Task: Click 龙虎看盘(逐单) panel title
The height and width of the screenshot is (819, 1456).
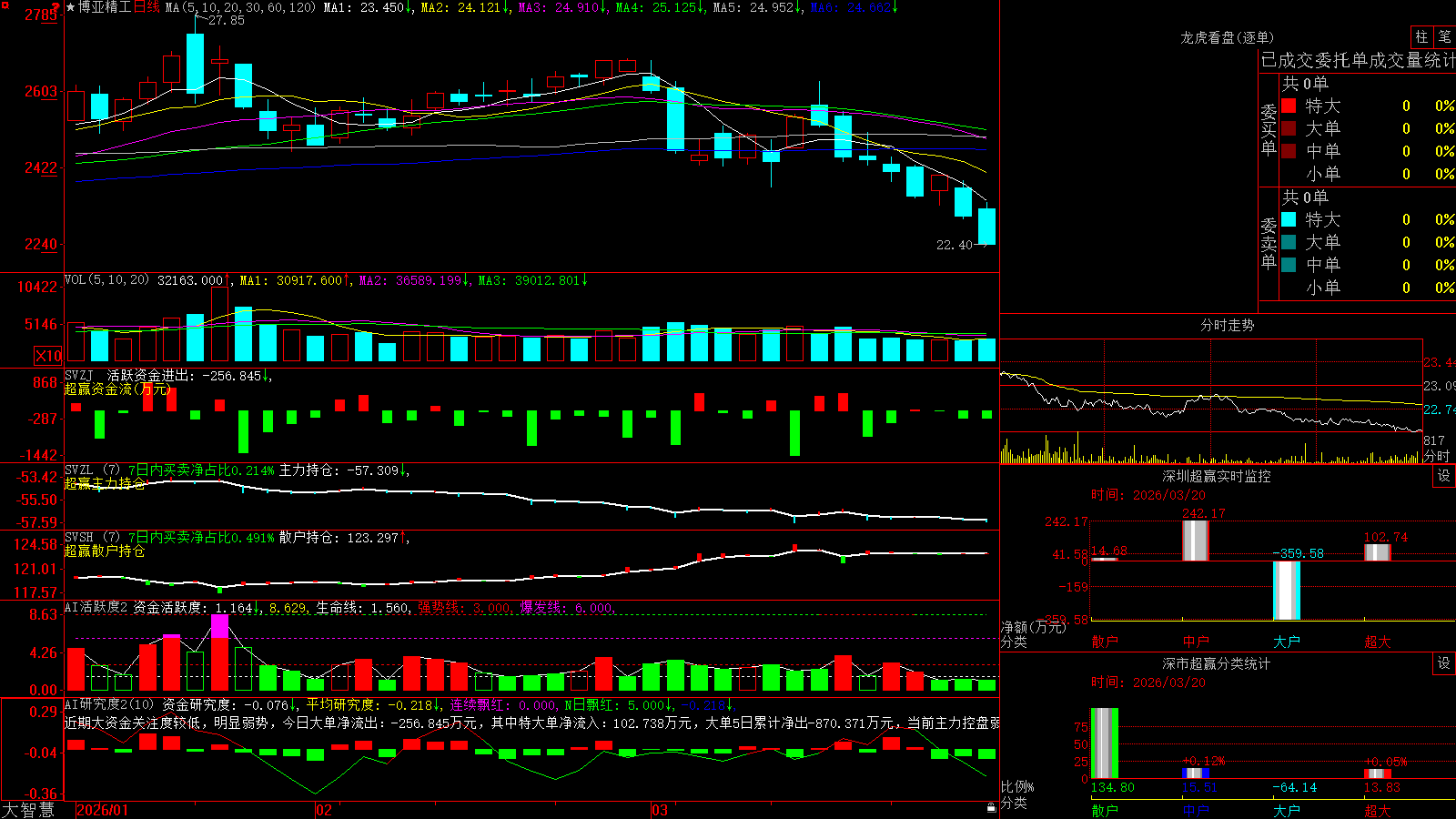Action: [x=1227, y=37]
